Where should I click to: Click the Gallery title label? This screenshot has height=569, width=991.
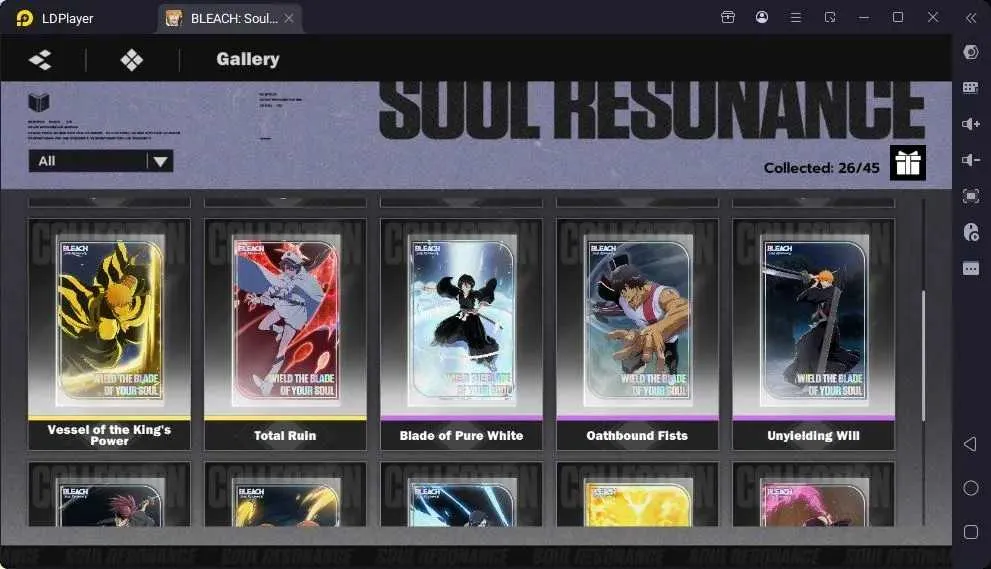point(248,59)
